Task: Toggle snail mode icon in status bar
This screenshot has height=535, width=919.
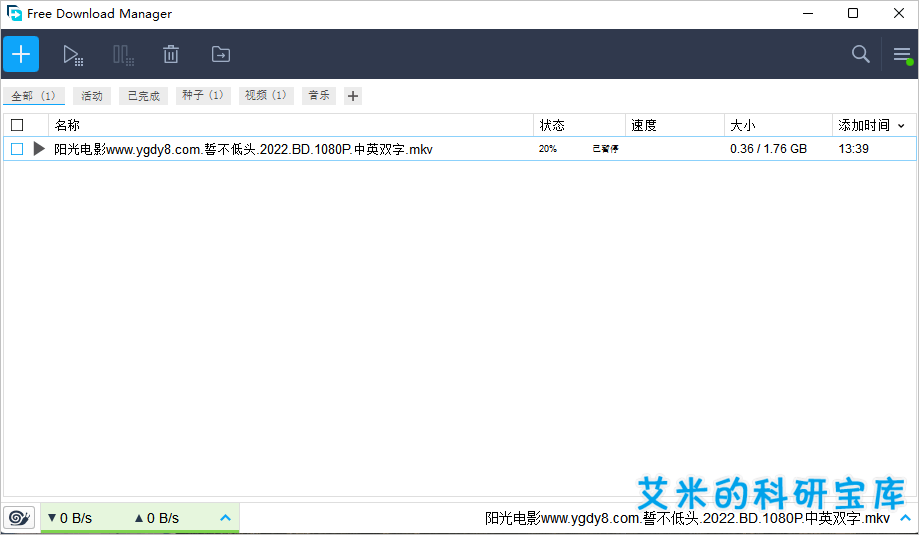Action: coord(19,518)
